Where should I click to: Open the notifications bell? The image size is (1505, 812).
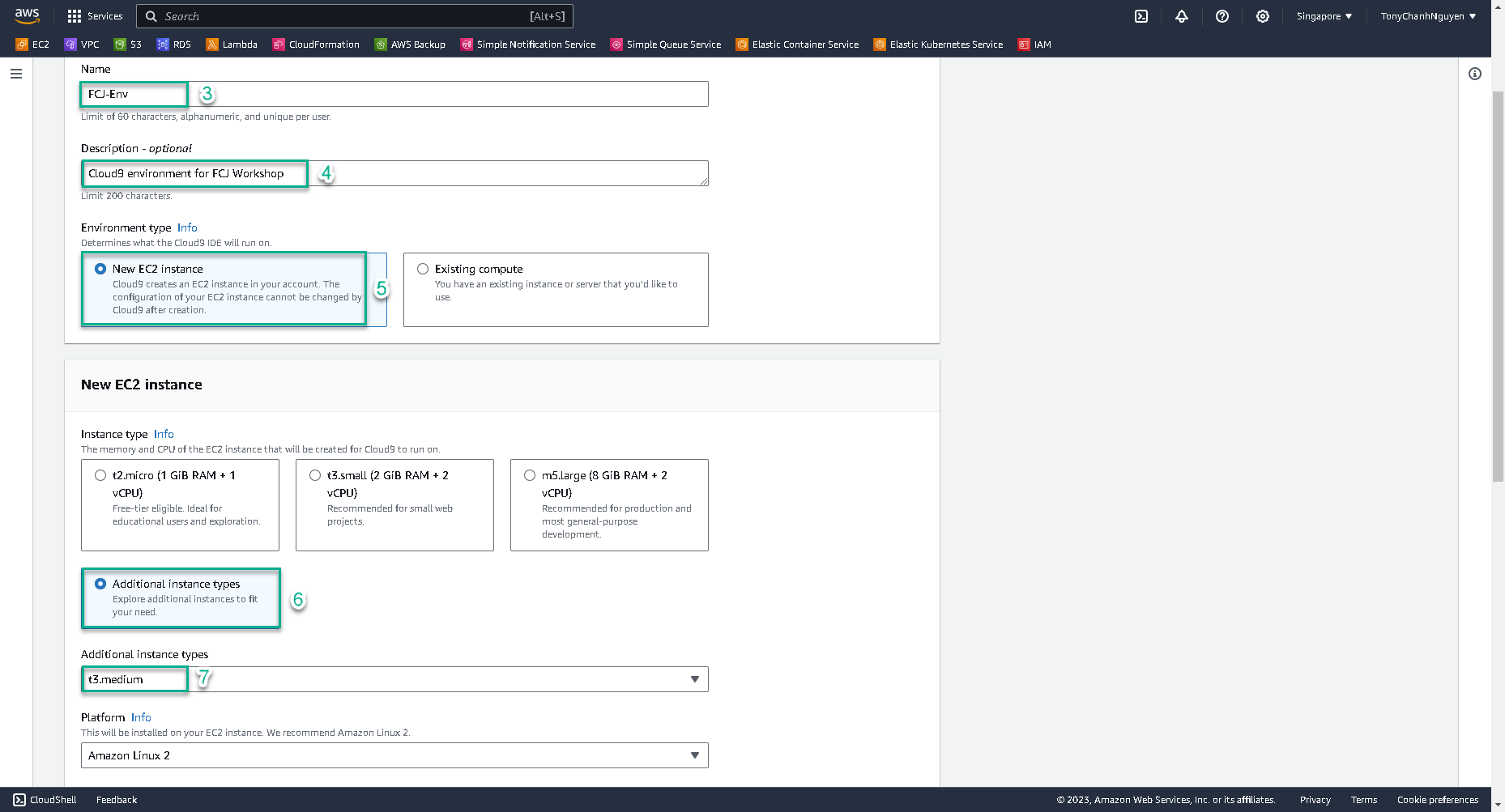coord(1182,16)
